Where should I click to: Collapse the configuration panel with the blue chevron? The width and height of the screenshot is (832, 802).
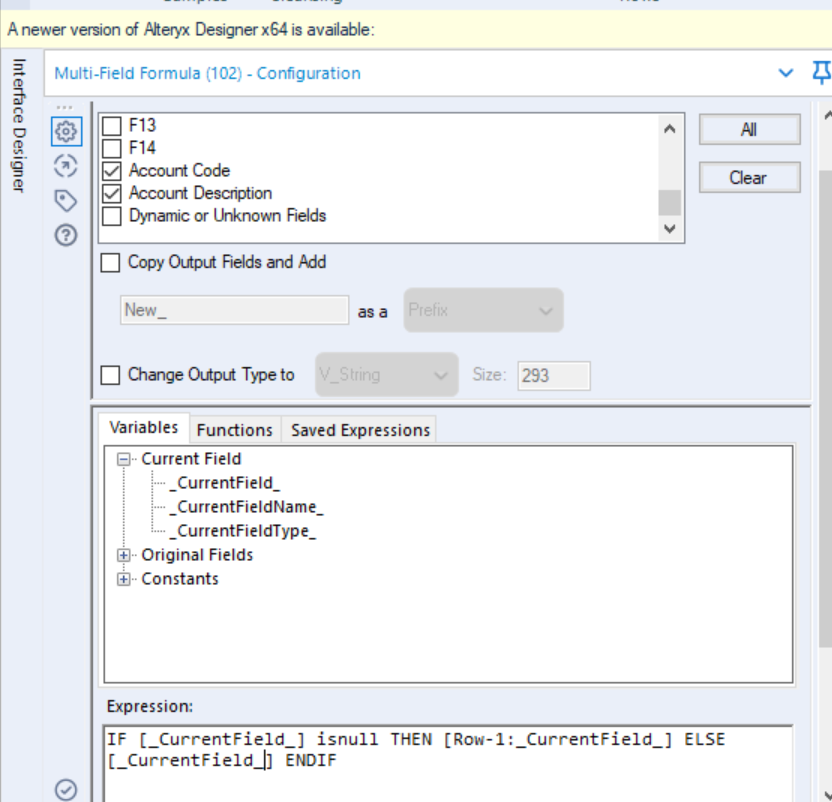(784, 73)
